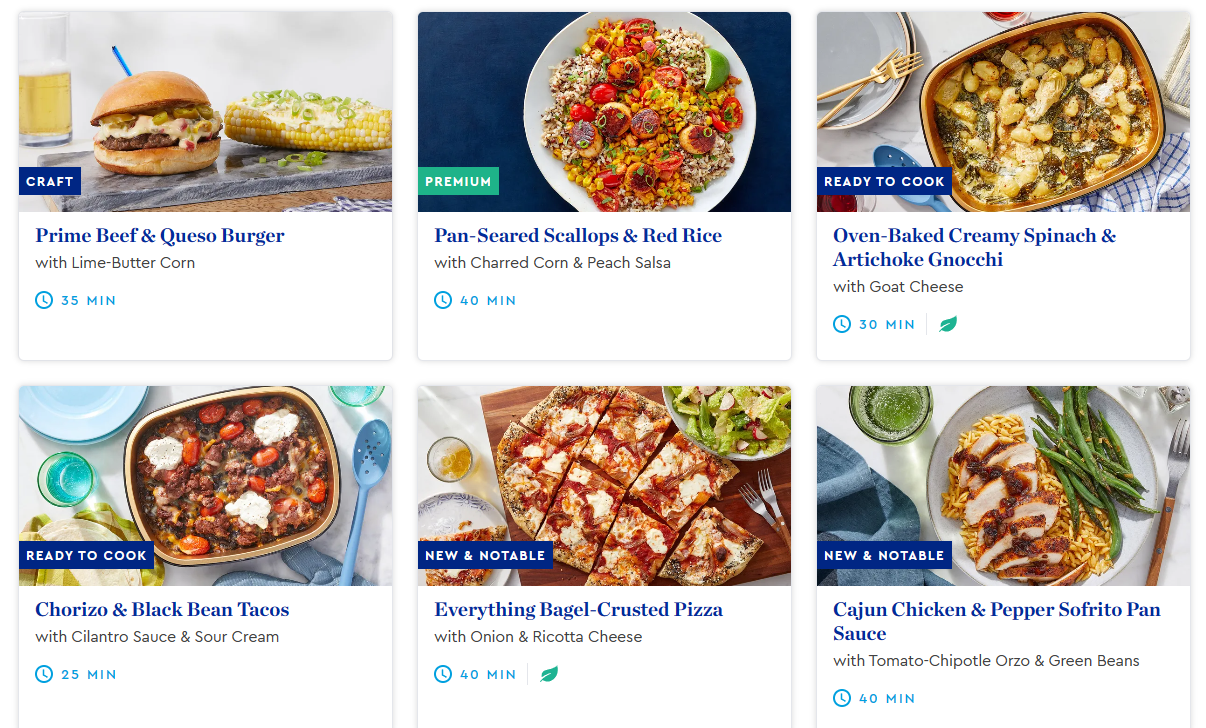Viewport: 1206px width, 728px height.
Task: Select the green leaf icon on the Gnocchi card
Action: click(947, 323)
